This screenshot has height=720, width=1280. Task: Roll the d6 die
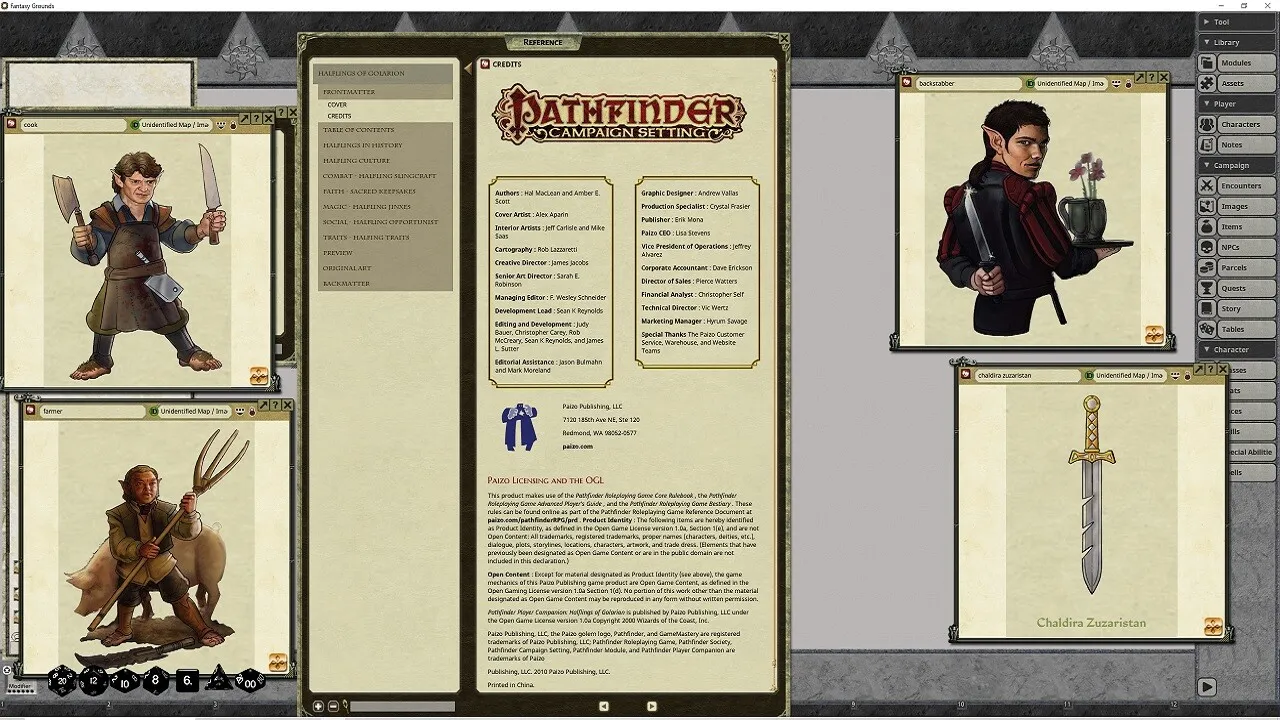coord(187,681)
